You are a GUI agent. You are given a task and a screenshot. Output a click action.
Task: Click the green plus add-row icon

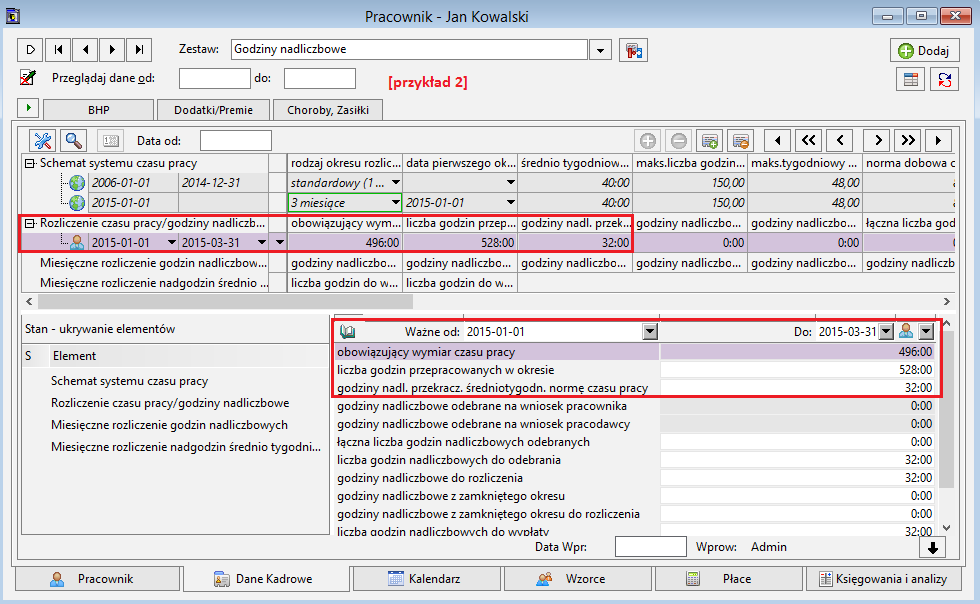[648, 141]
